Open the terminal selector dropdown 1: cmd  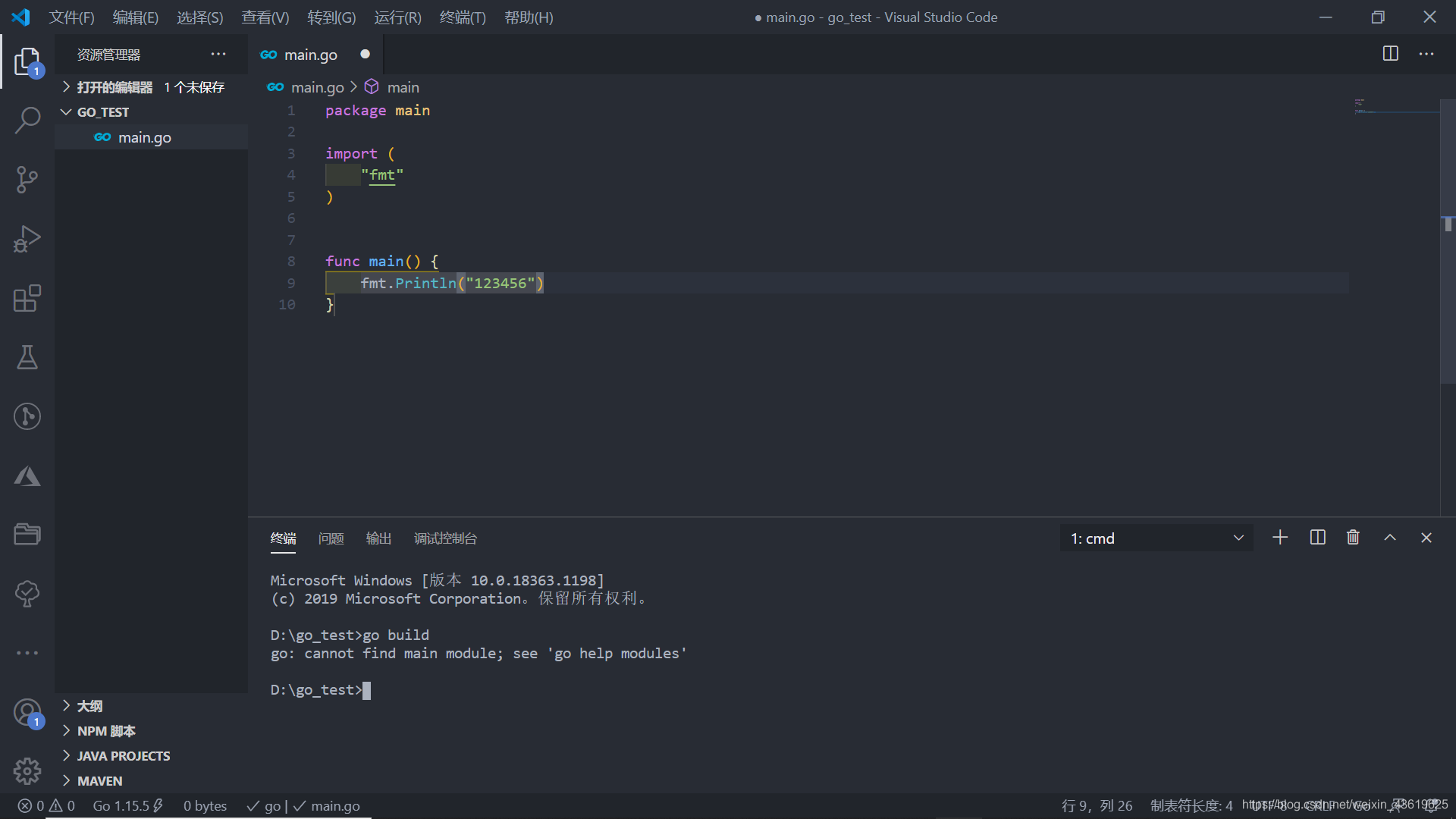1156,538
